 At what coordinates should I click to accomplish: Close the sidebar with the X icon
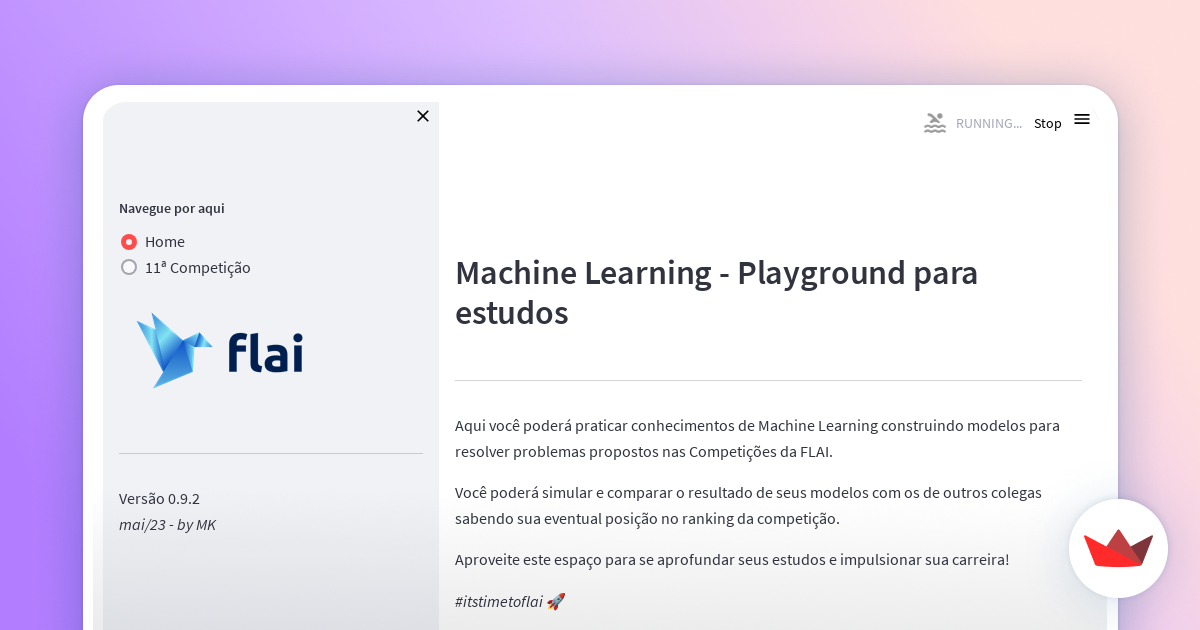pos(422,116)
